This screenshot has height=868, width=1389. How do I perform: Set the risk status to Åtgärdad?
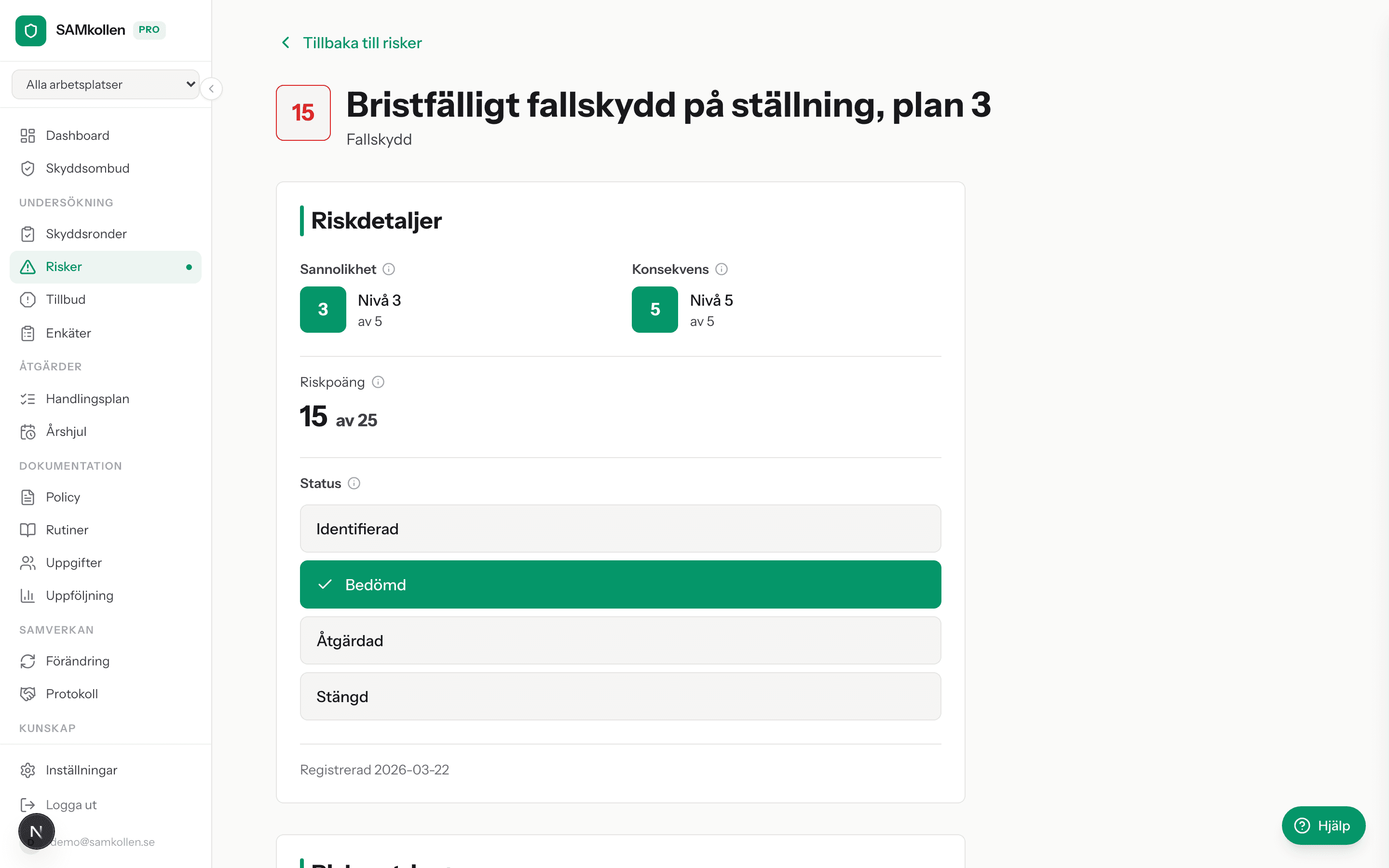pos(619,640)
